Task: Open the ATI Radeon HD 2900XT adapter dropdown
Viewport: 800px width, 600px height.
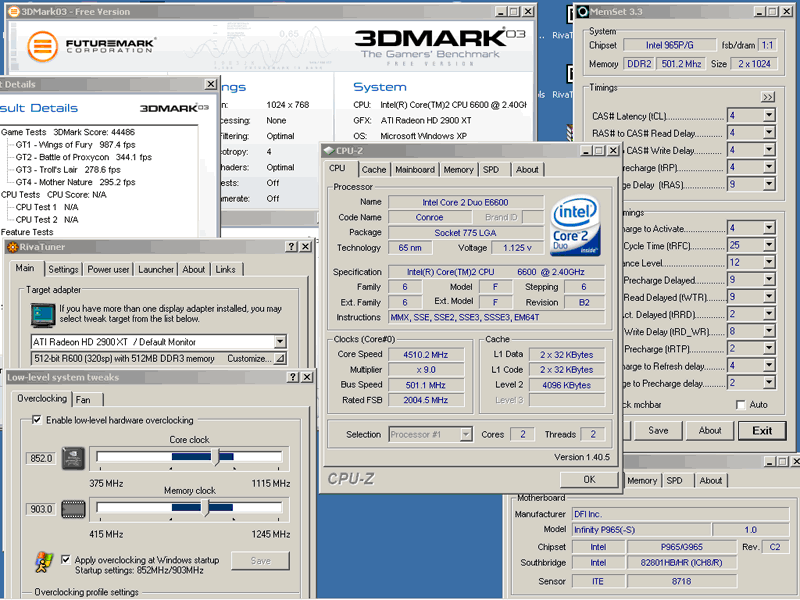Action: click(x=280, y=341)
